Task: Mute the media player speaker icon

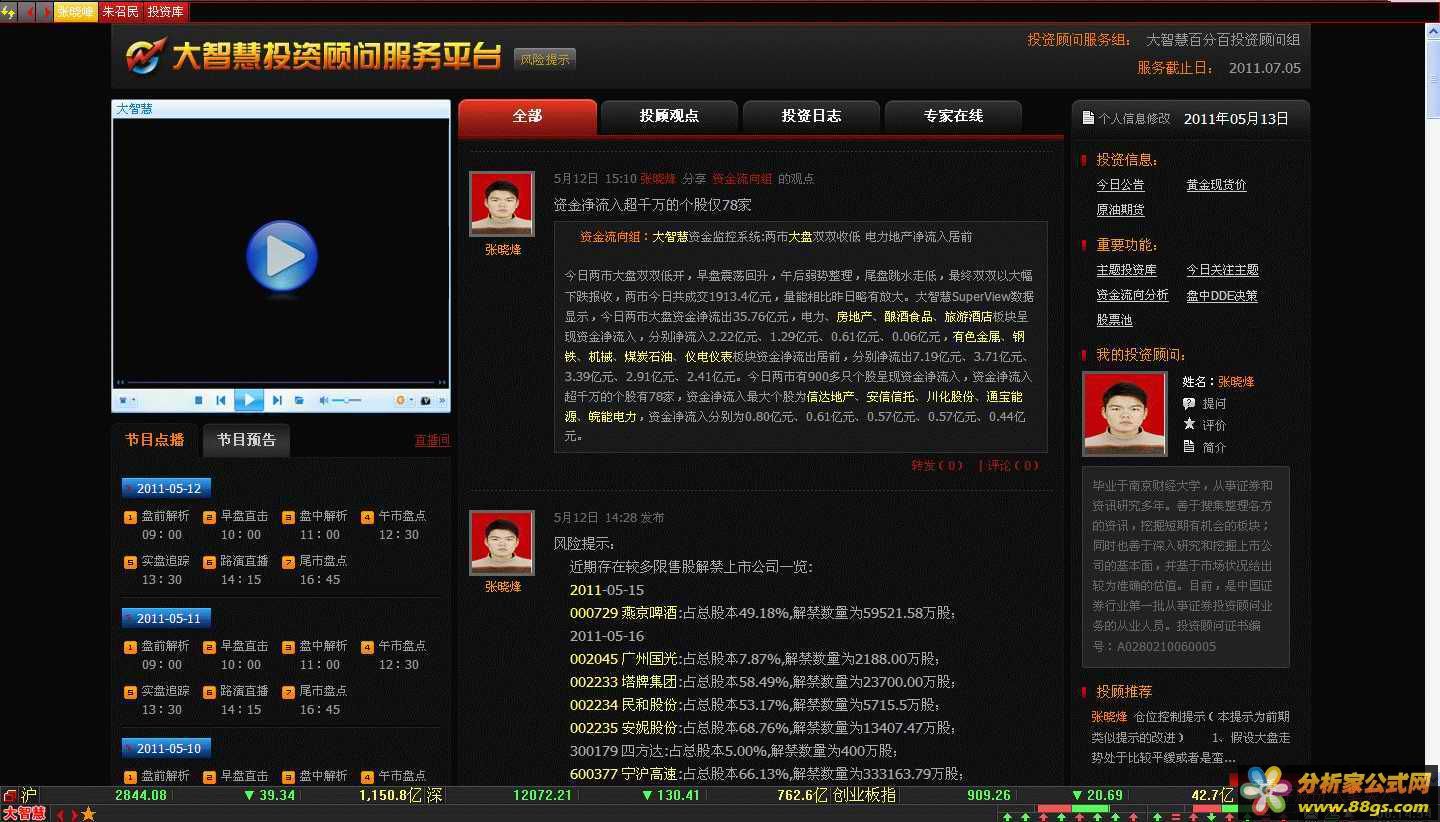Action: (x=323, y=400)
